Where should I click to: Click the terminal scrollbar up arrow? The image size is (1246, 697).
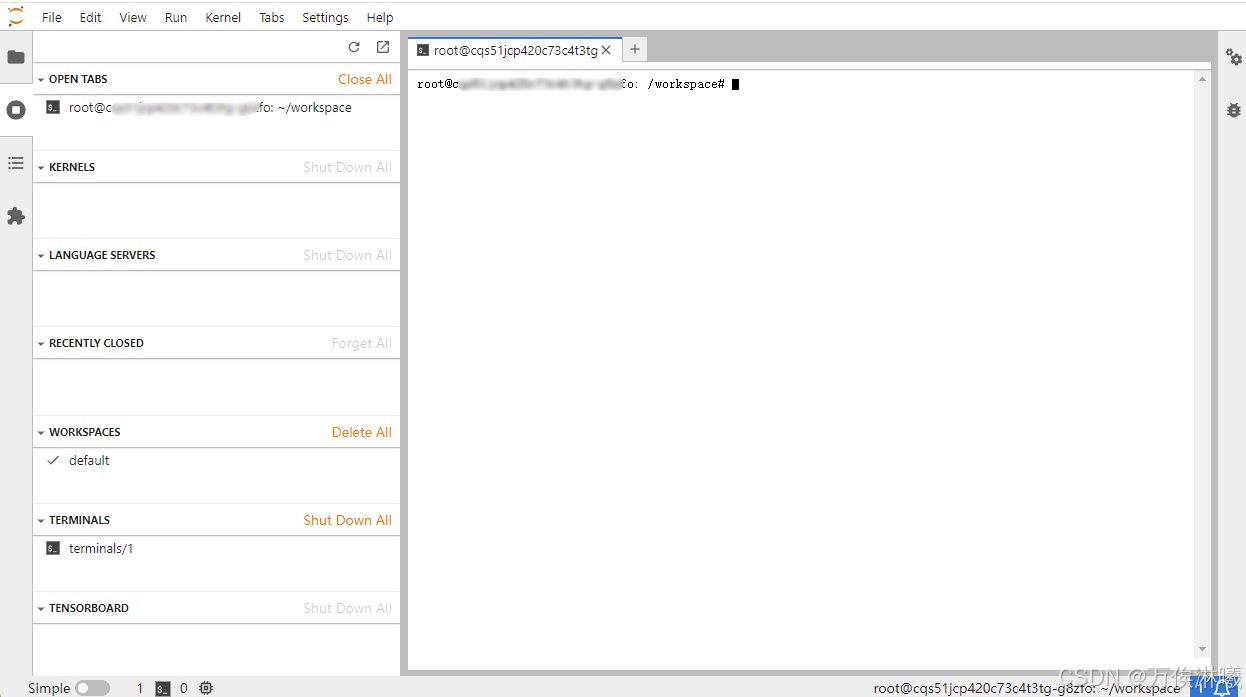click(1202, 78)
